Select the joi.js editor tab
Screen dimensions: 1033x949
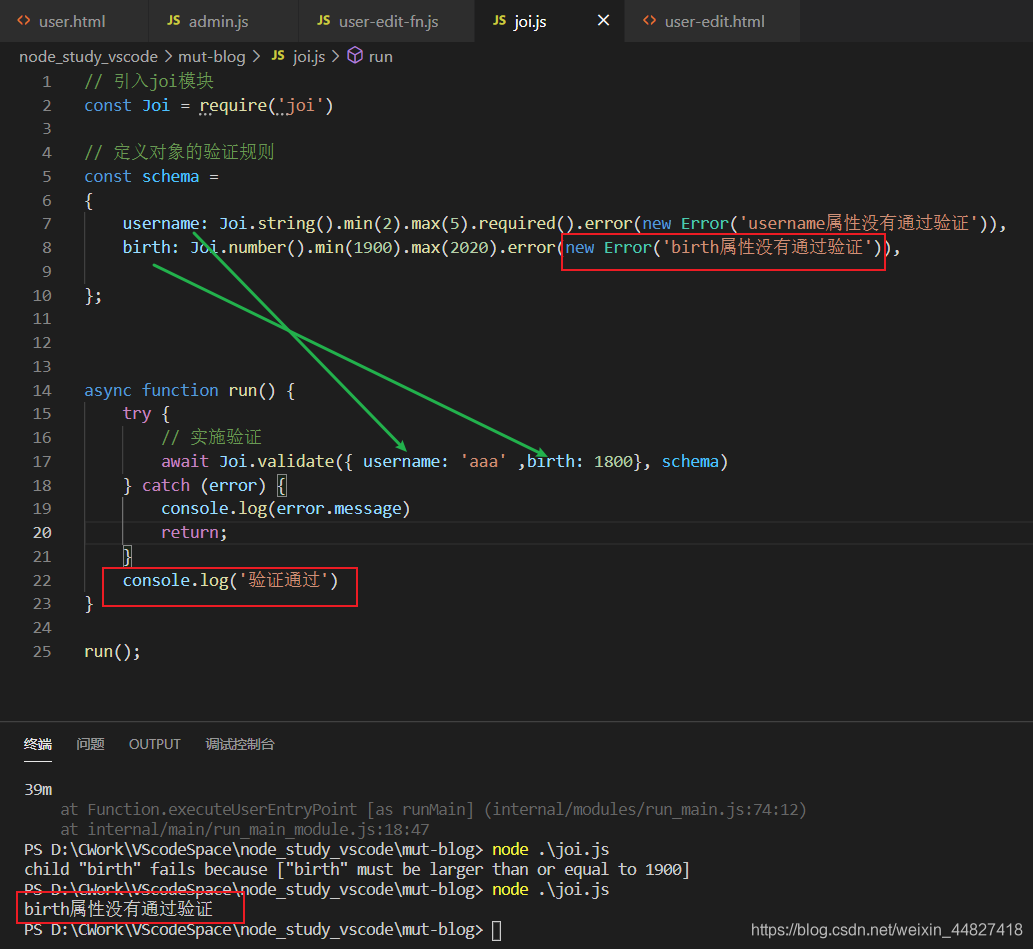pos(549,21)
